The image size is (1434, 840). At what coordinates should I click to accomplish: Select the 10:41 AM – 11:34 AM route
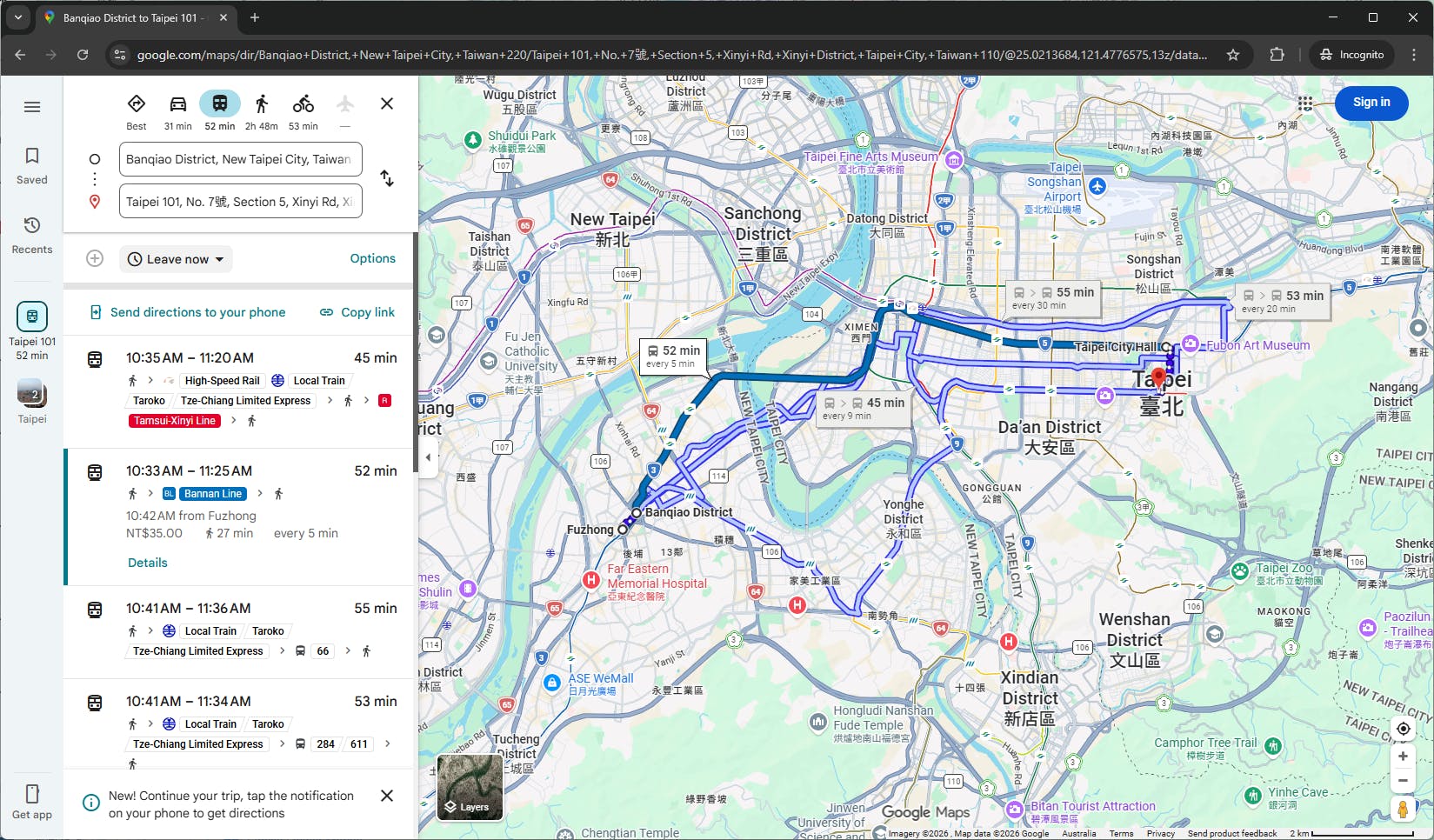pos(238,724)
